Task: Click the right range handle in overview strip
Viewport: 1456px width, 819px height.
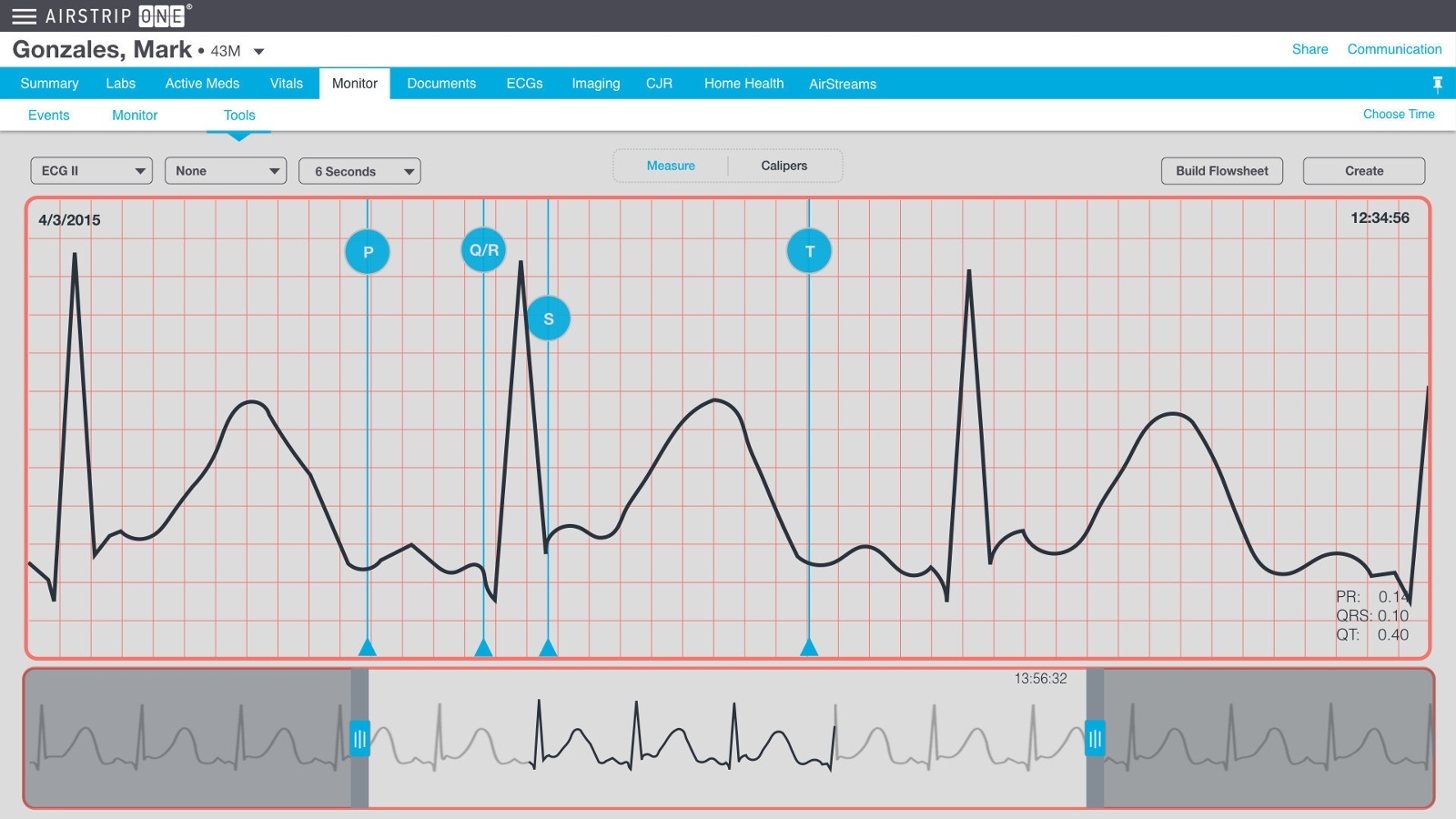Action: coord(1095,739)
